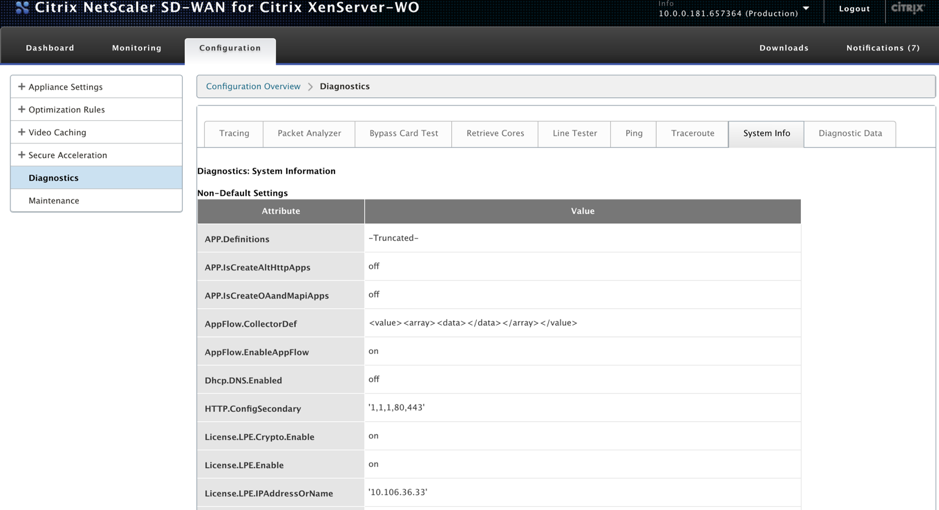Expand Secure Acceleration plus icon
The width and height of the screenshot is (939, 510).
coord(22,154)
